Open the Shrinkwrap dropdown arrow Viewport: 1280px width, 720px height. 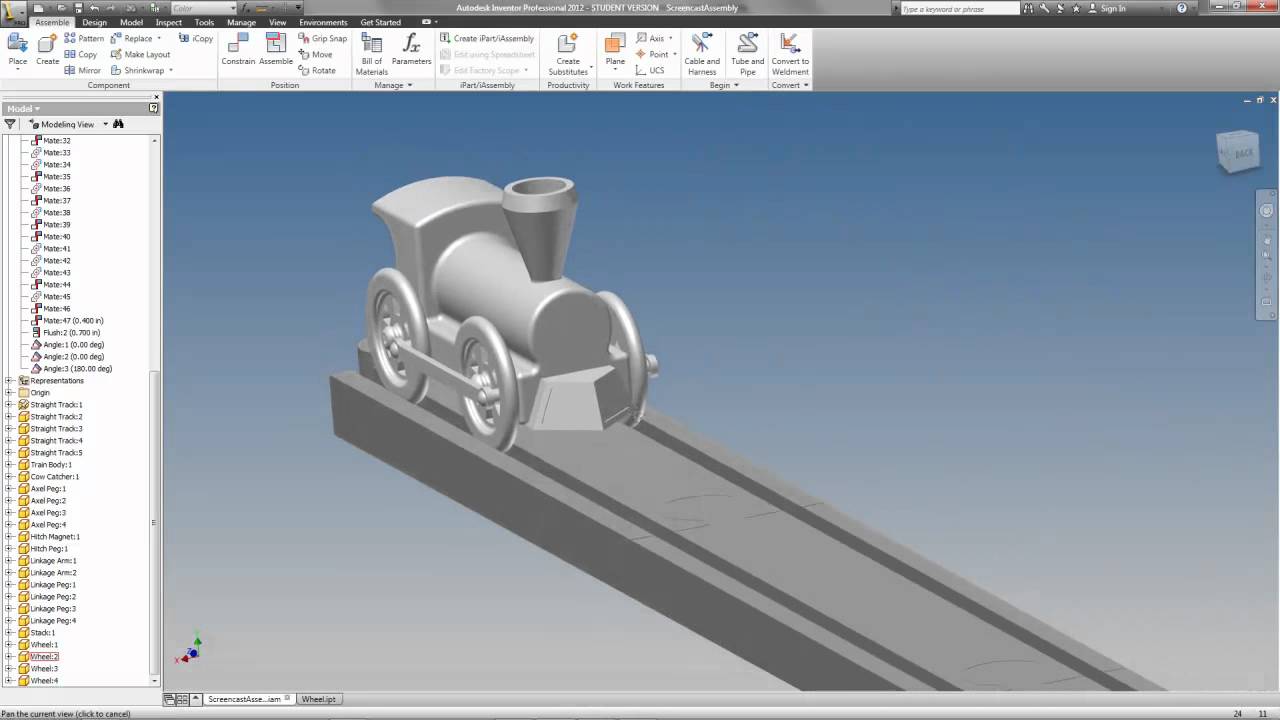point(171,70)
